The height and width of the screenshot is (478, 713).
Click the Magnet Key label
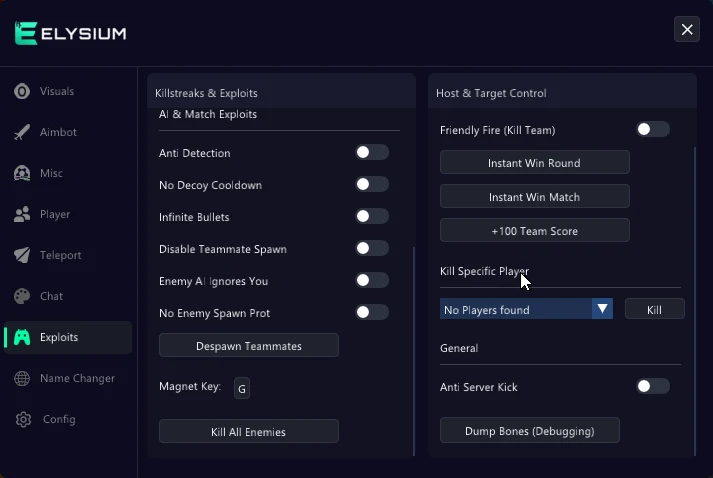pos(190,387)
